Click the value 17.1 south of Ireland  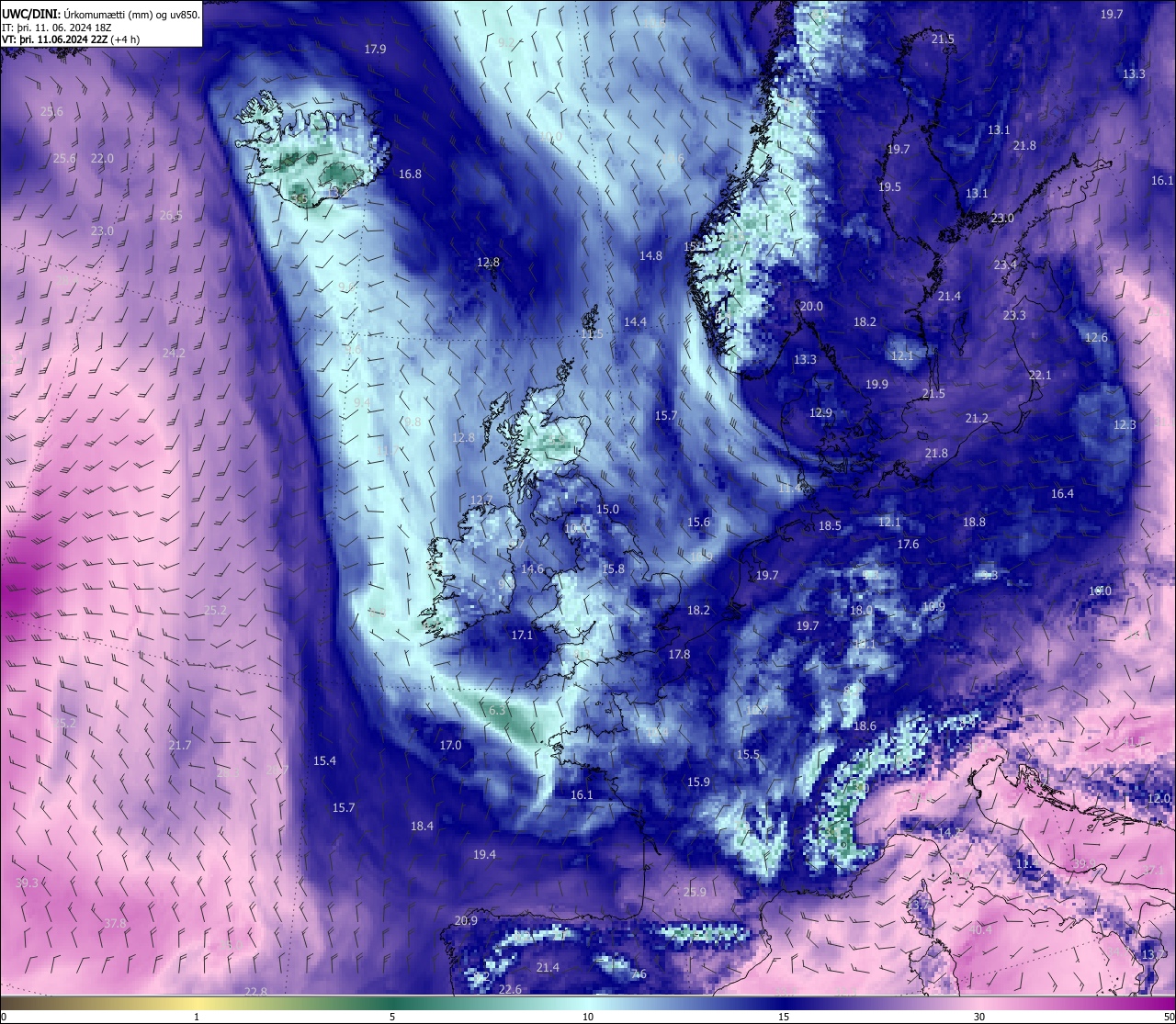click(x=522, y=636)
